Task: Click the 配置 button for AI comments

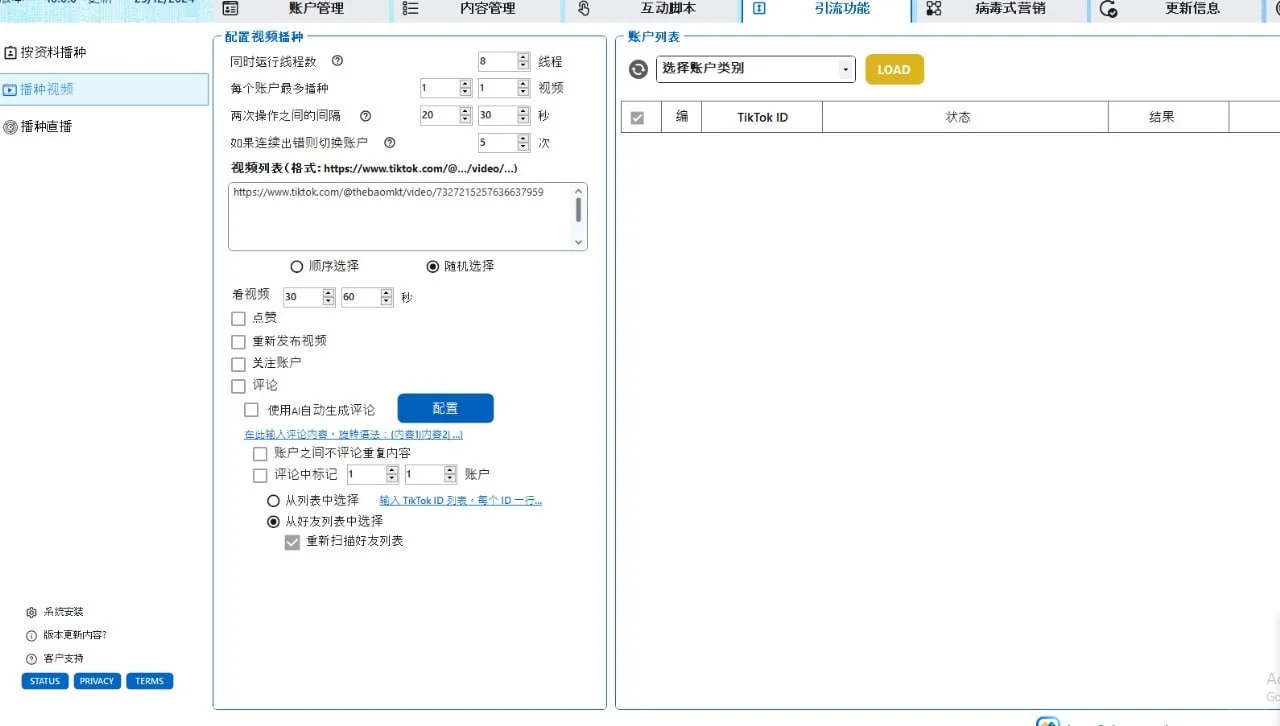Action: coord(445,408)
